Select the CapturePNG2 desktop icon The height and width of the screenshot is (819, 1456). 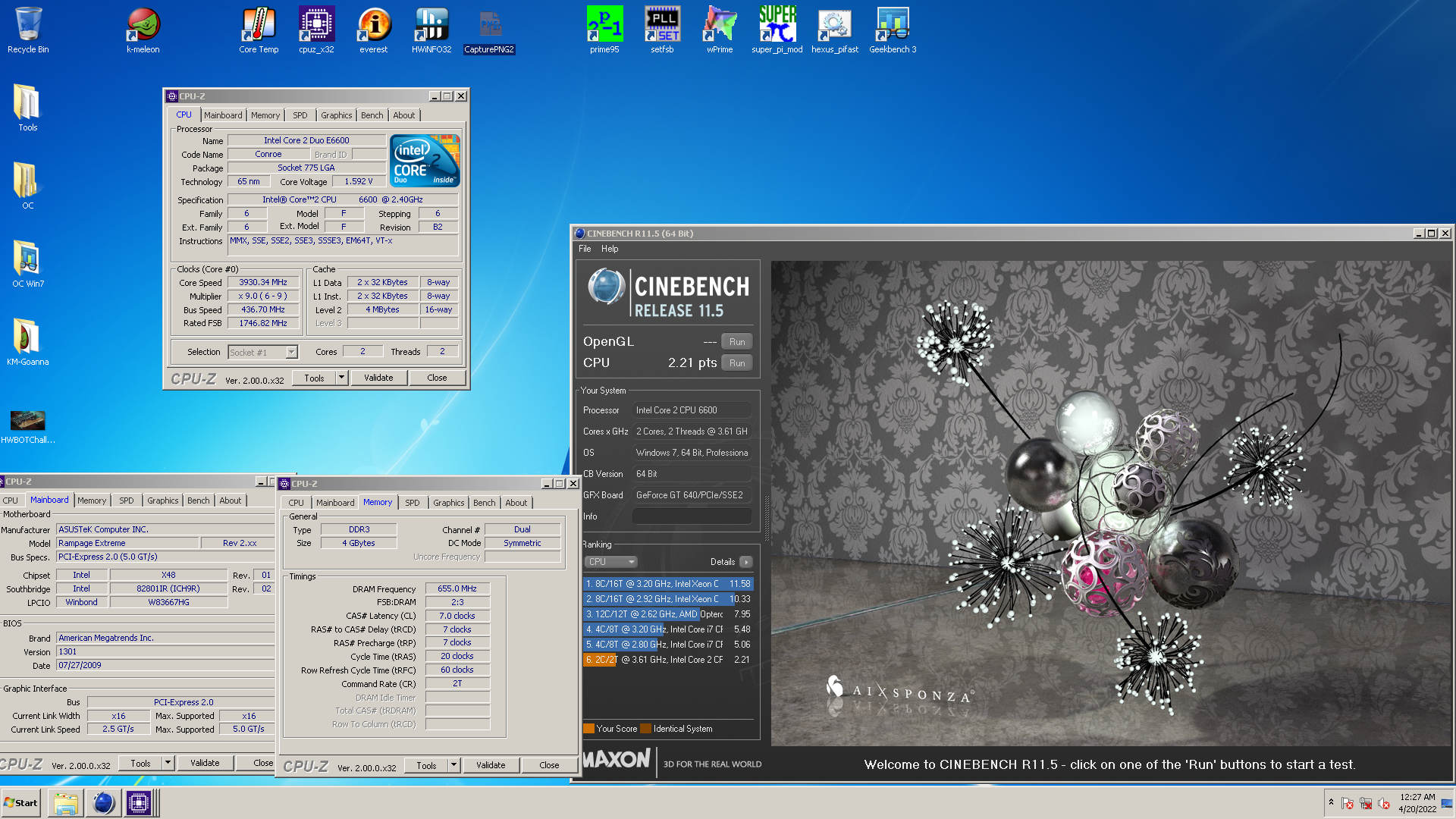pyautogui.click(x=489, y=30)
